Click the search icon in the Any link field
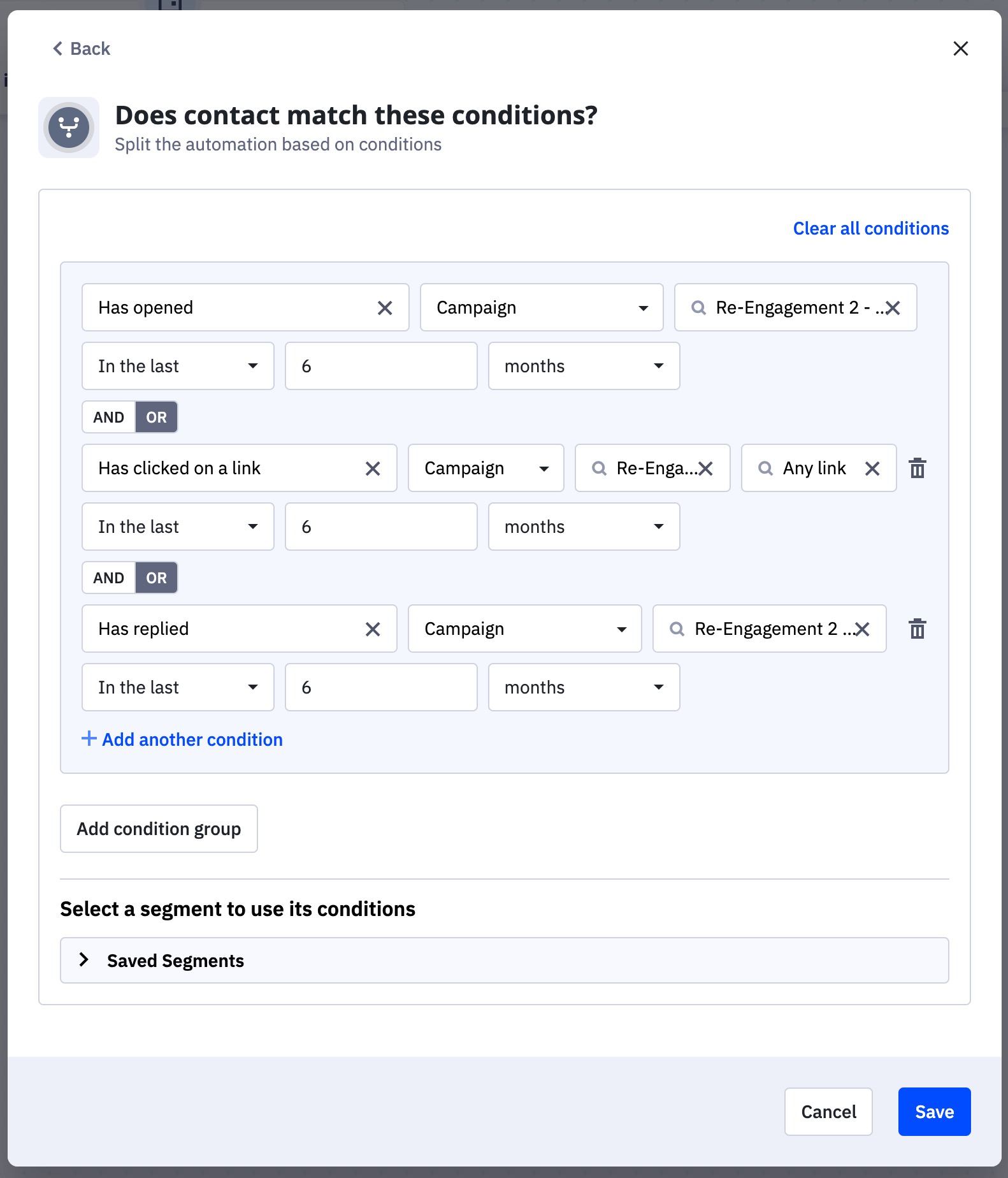 765,469
